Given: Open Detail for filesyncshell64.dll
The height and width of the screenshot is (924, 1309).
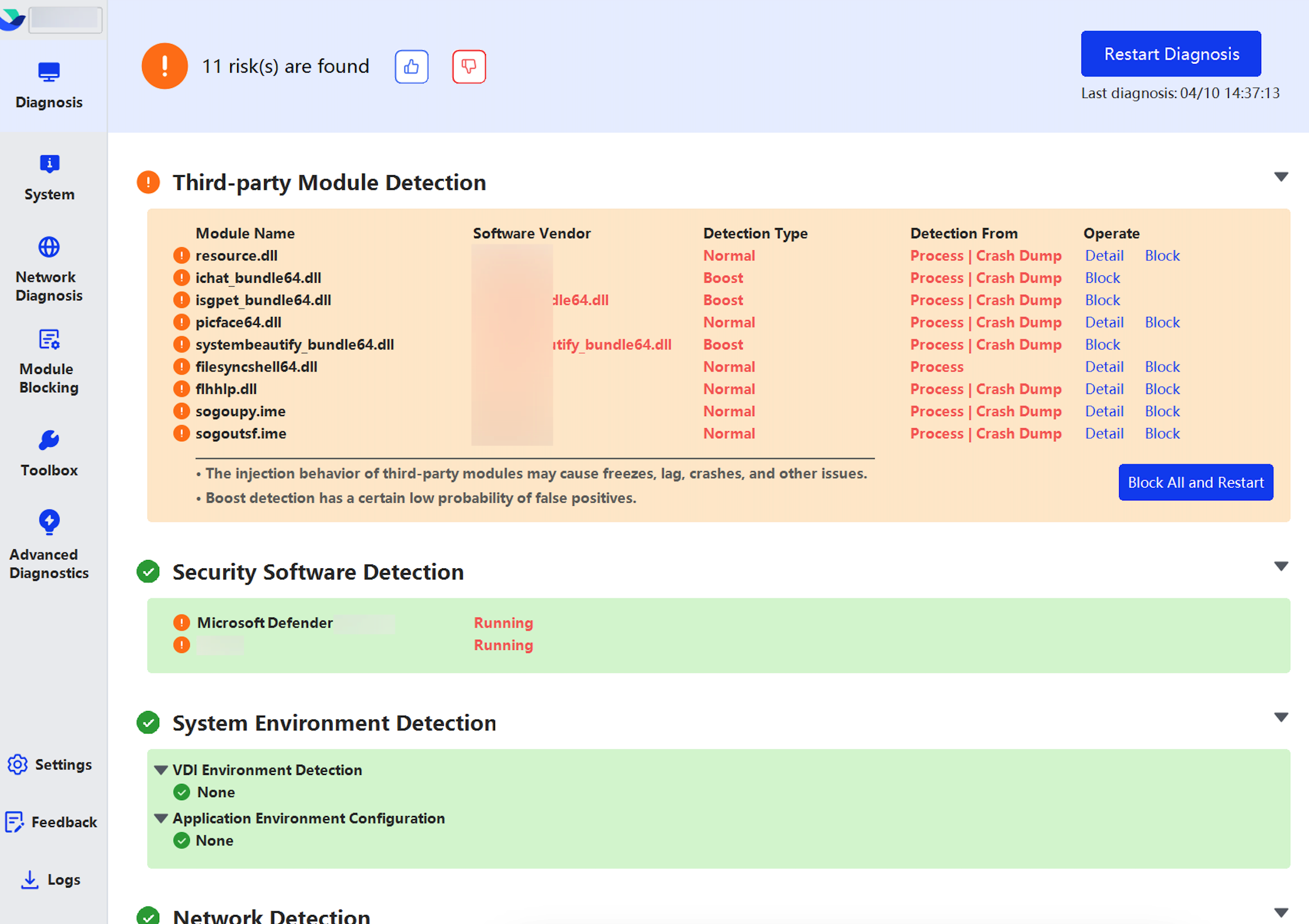Looking at the screenshot, I should tap(1104, 366).
